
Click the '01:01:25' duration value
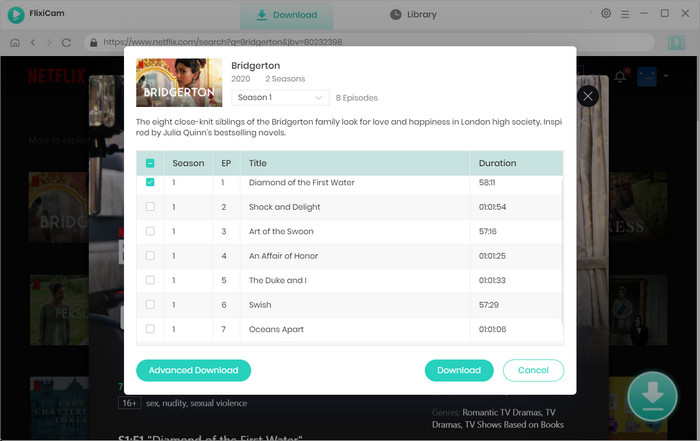pos(492,256)
